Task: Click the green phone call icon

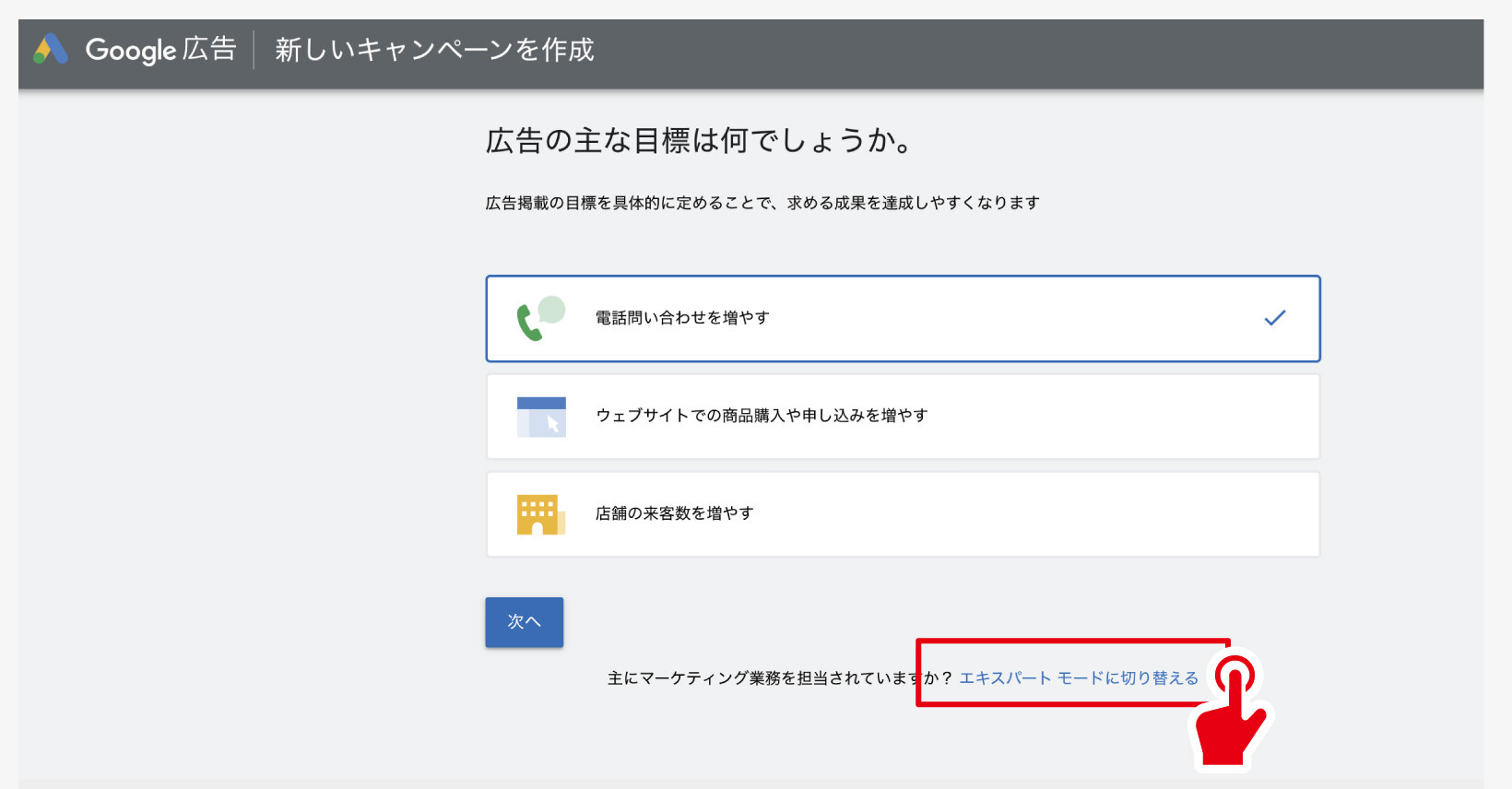Action: point(539,319)
